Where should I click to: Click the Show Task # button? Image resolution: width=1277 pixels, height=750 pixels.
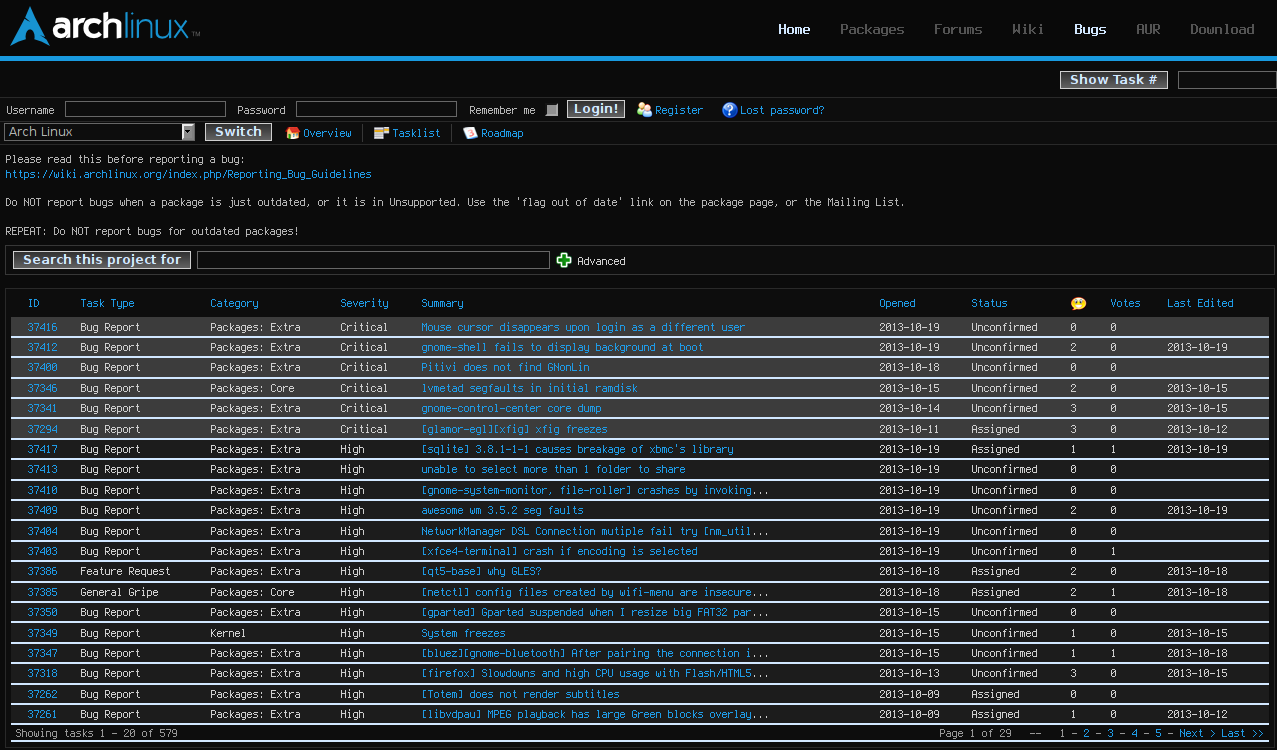click(1113, 79)
